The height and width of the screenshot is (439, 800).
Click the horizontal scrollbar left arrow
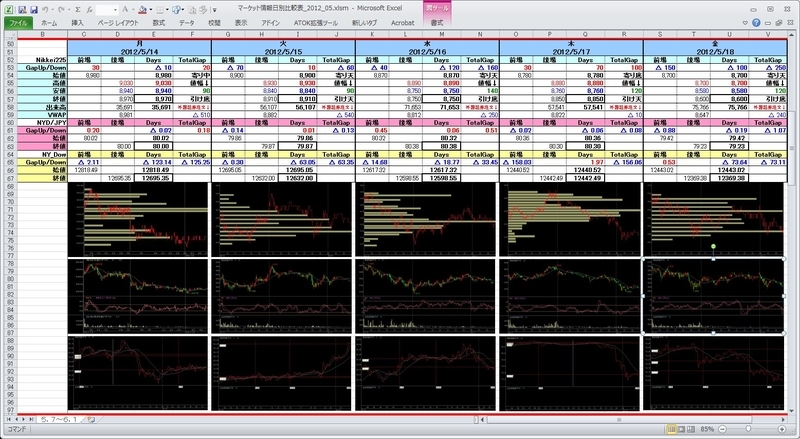click(x=483, y=420)
